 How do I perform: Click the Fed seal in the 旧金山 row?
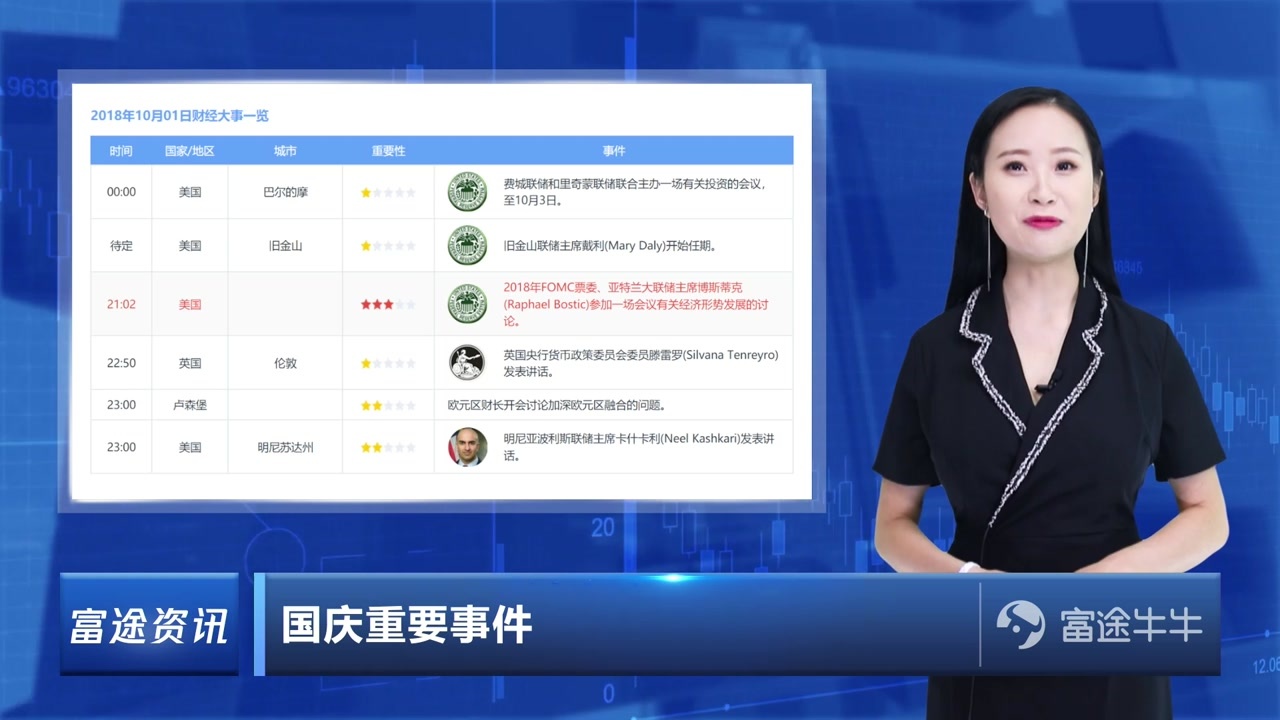point(467,245)
